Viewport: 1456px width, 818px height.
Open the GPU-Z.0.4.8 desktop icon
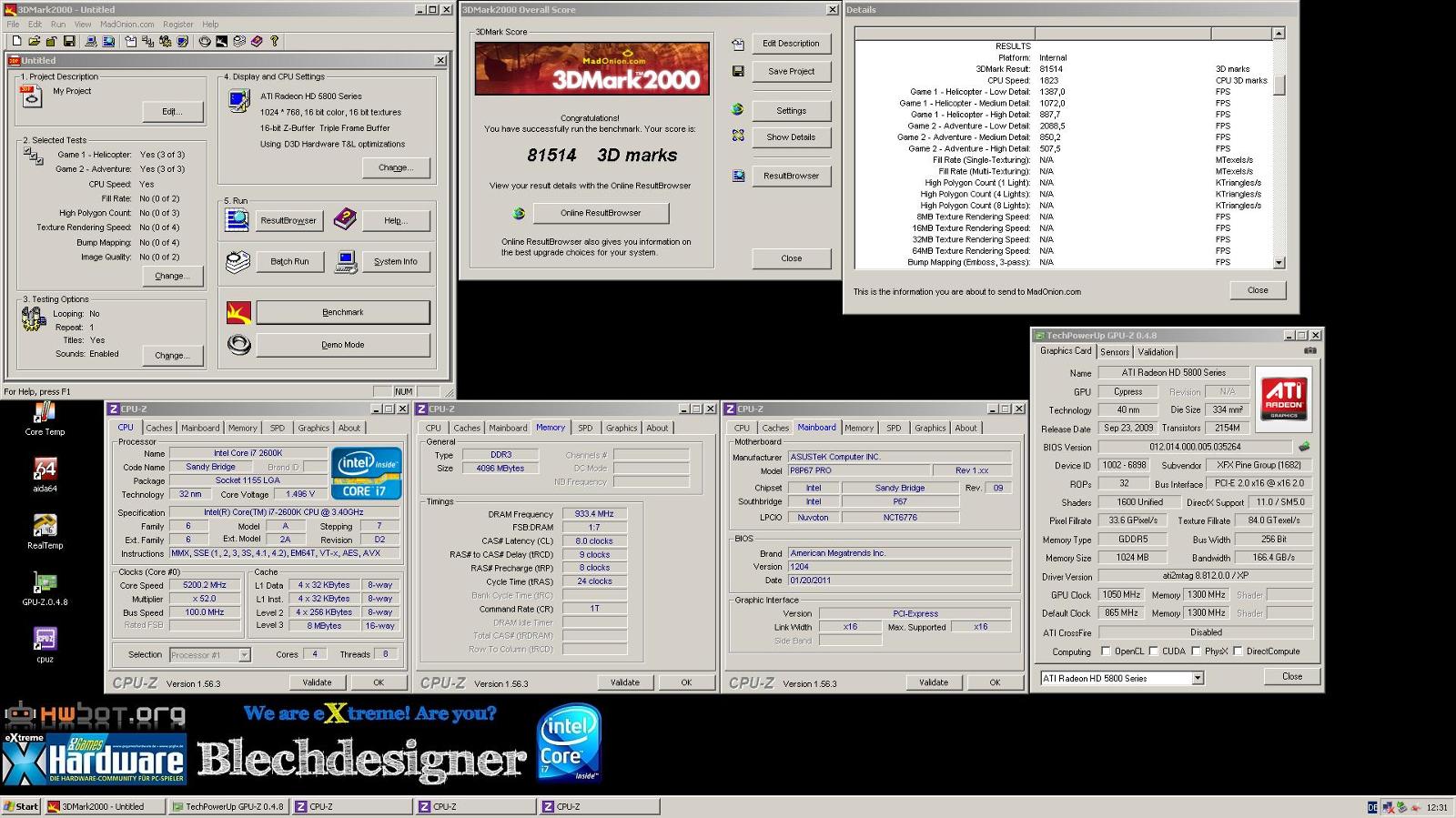tap(45, 589)
